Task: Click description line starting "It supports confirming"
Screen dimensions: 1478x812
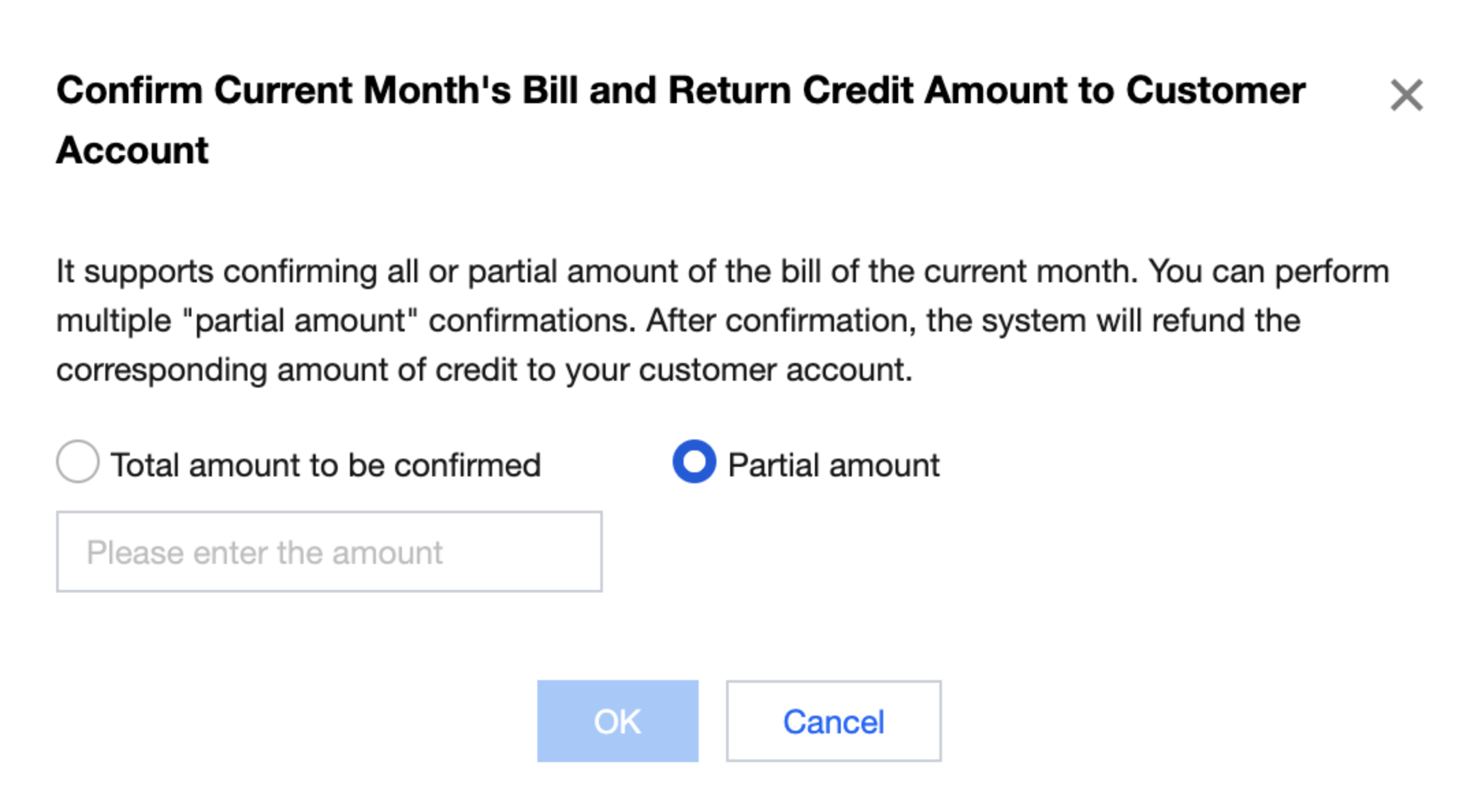Action: [722, 271]
